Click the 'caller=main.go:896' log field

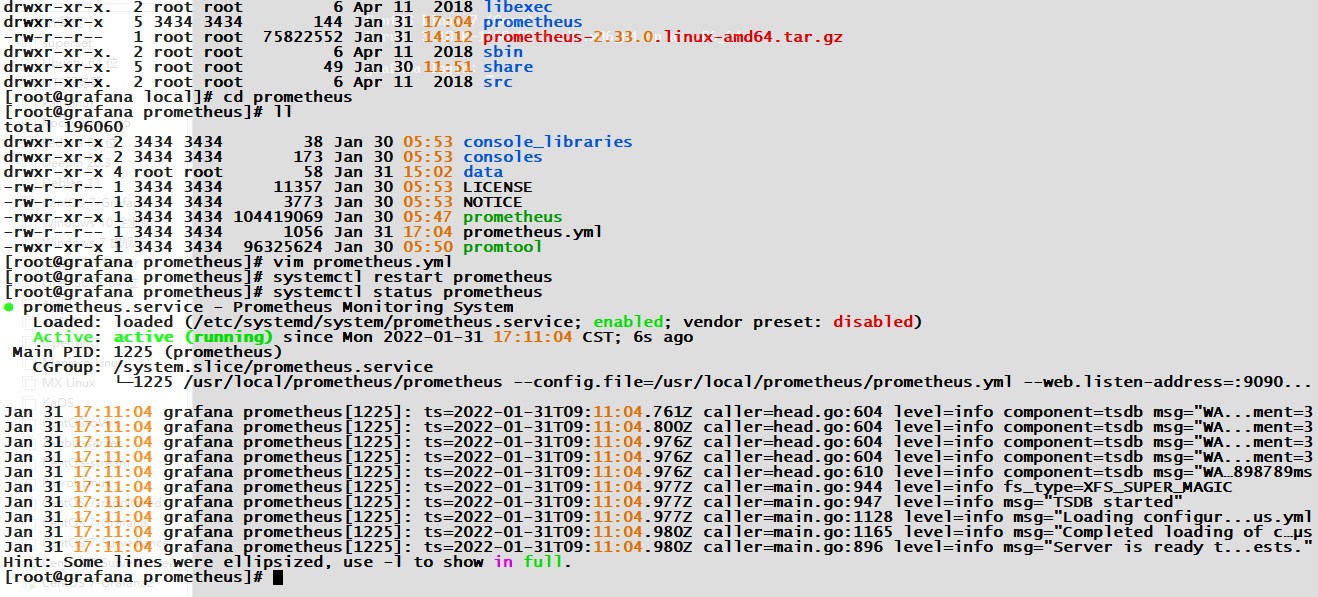click(x=793, y=547)
